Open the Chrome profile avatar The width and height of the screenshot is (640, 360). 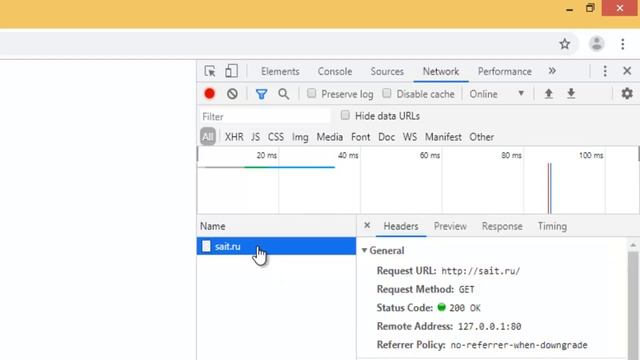(596, 44)
